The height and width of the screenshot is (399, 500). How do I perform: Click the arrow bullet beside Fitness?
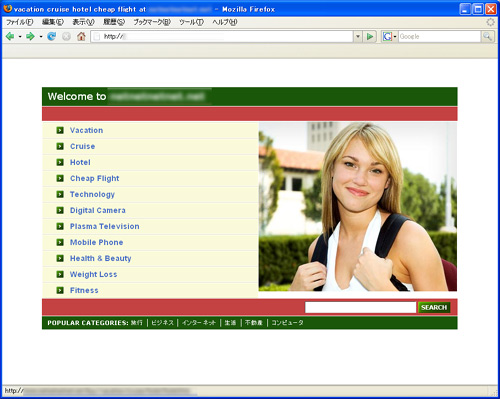60,290
